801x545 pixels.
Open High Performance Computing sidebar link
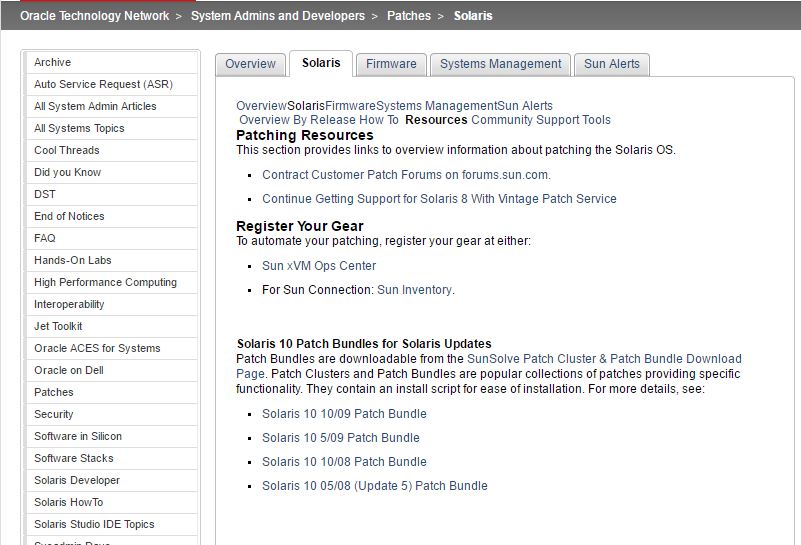[x=111, y=282]
